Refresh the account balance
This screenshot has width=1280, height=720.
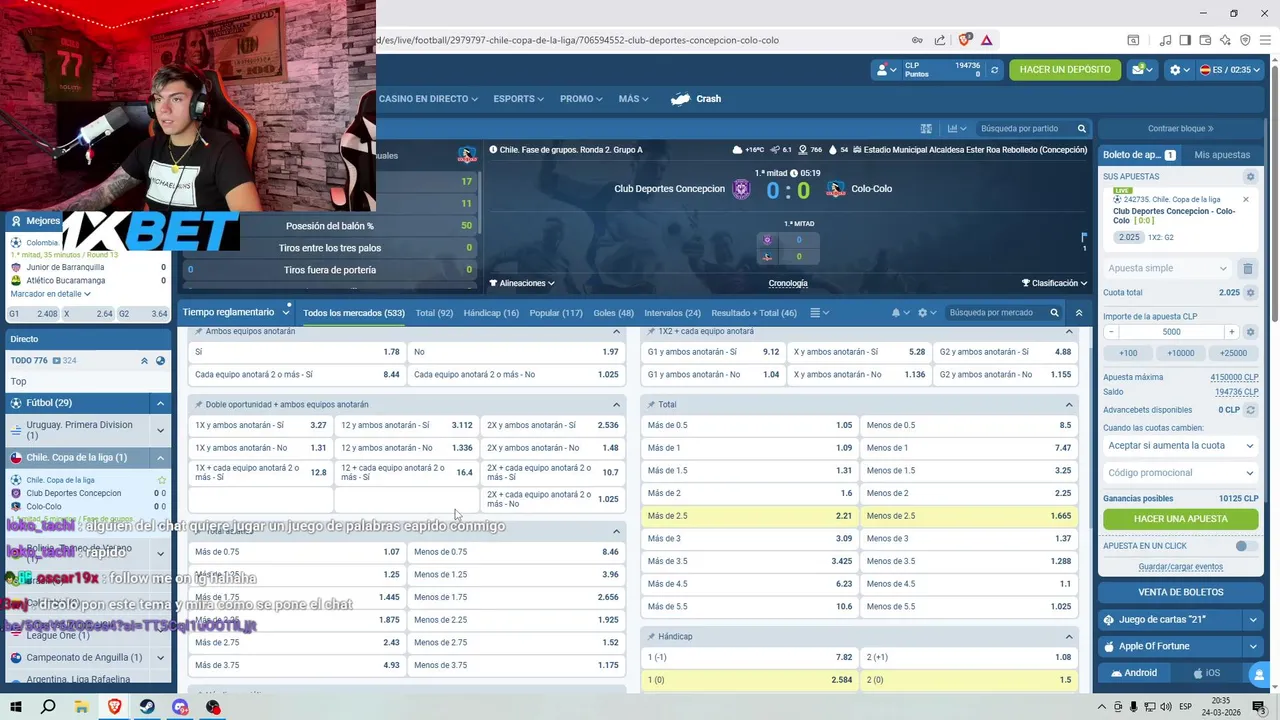point(994,70)
